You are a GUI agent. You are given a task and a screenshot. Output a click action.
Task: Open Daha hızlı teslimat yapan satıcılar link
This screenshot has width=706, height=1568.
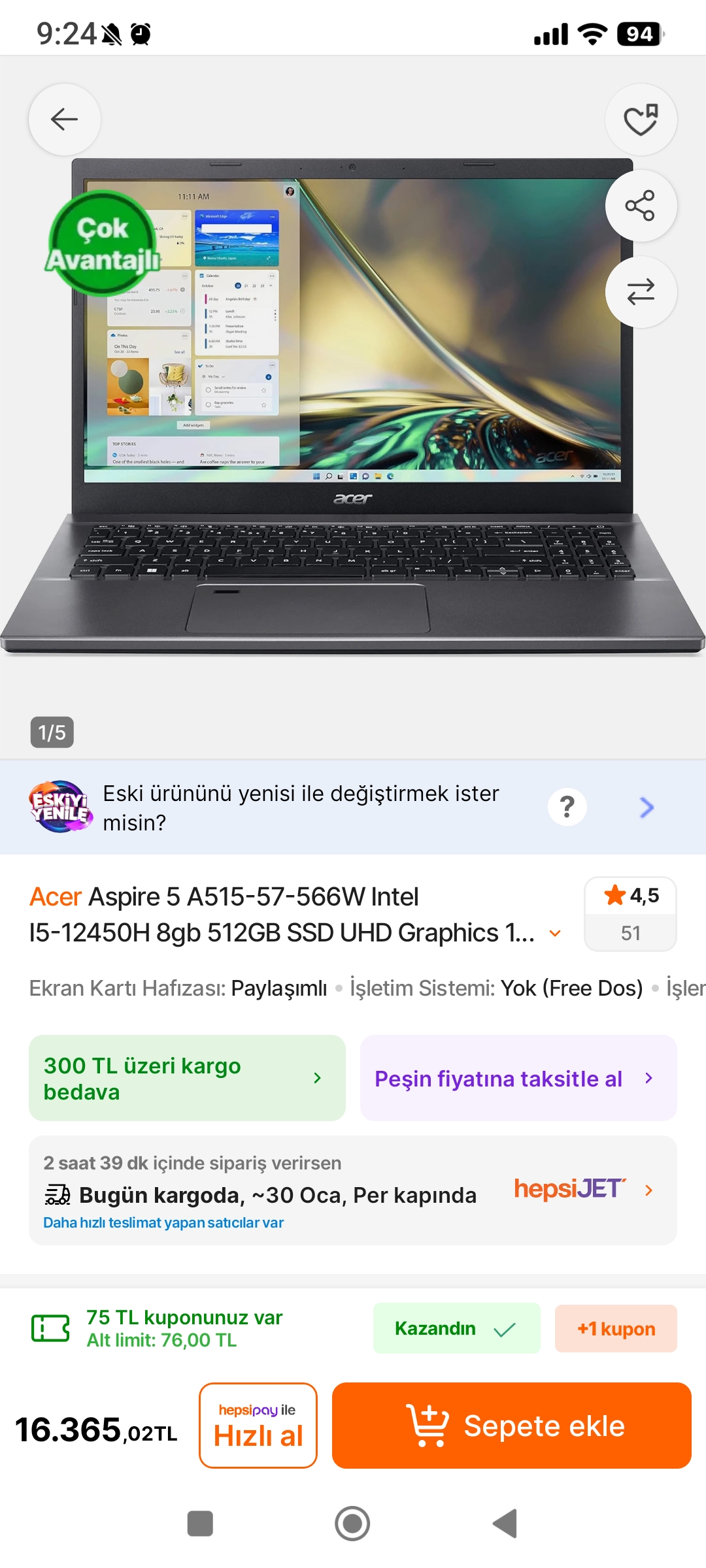[163, 1222]
